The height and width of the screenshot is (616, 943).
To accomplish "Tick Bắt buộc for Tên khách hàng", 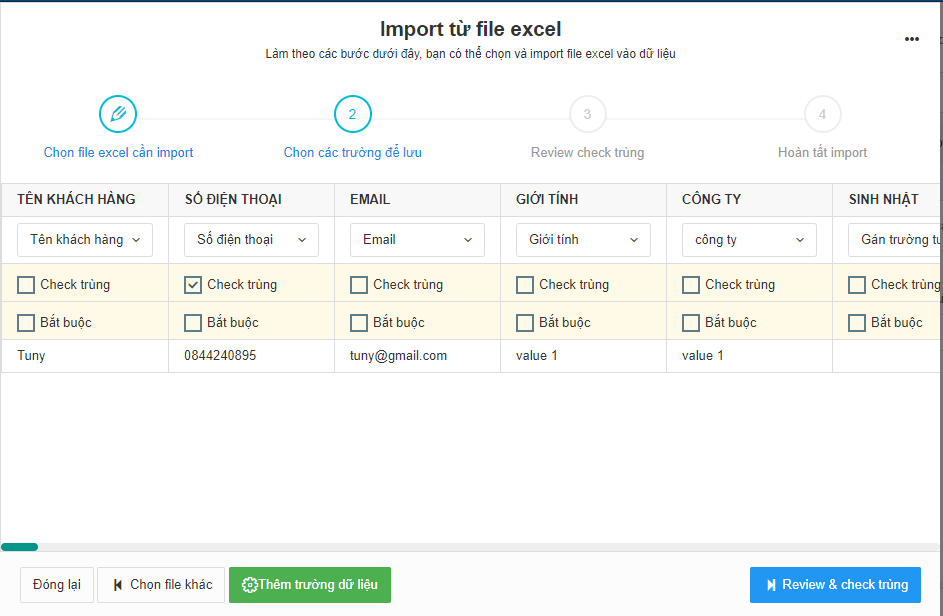I will 26,322.
